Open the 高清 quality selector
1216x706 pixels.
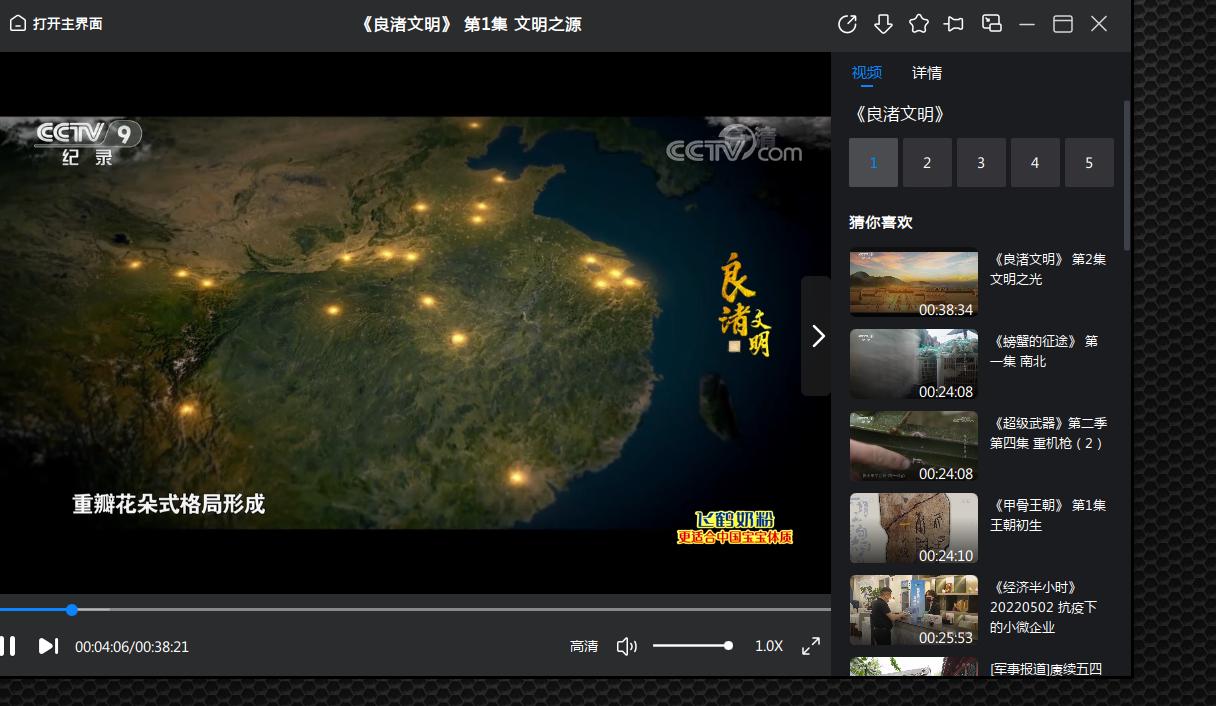[585, 646]
